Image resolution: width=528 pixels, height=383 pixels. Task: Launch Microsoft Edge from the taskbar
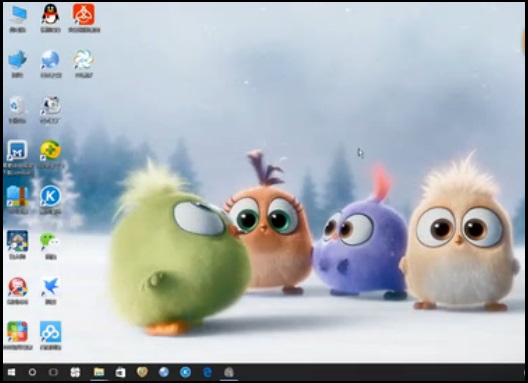pos(207,372)
